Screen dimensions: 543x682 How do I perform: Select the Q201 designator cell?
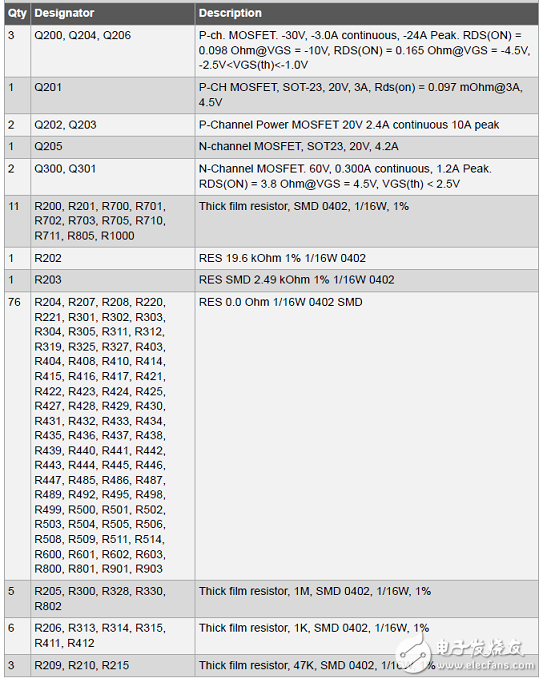[113, 95]
